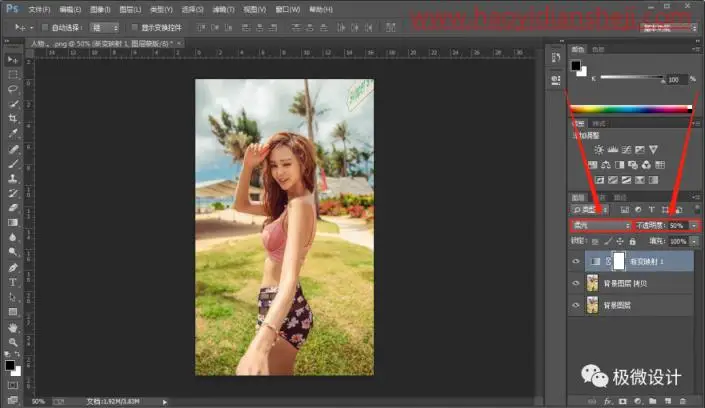
Task: Pick a color from the spectrum ramp
Action: click(631, 109)
